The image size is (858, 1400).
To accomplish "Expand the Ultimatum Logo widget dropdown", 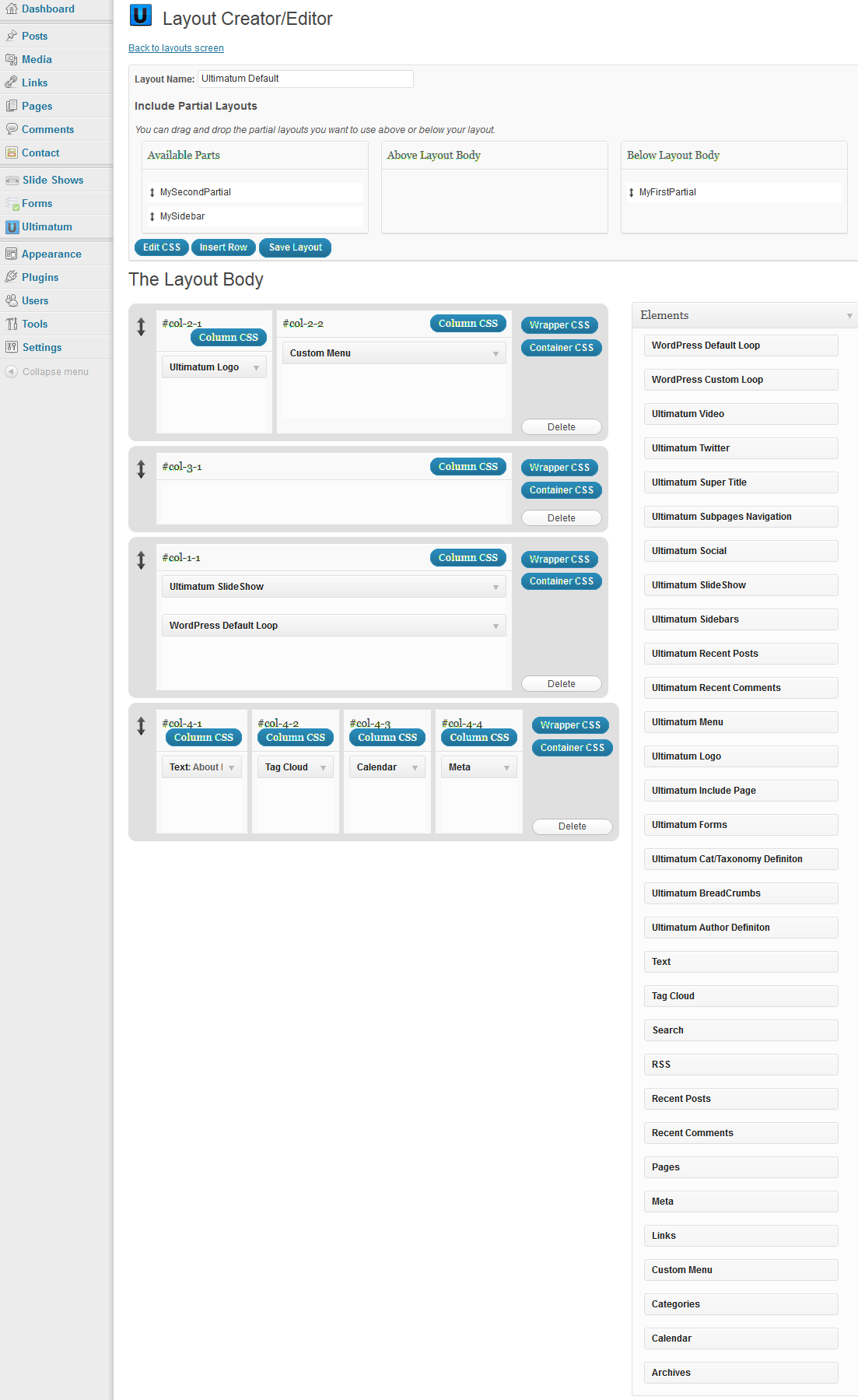I will [x=256, y=368].
